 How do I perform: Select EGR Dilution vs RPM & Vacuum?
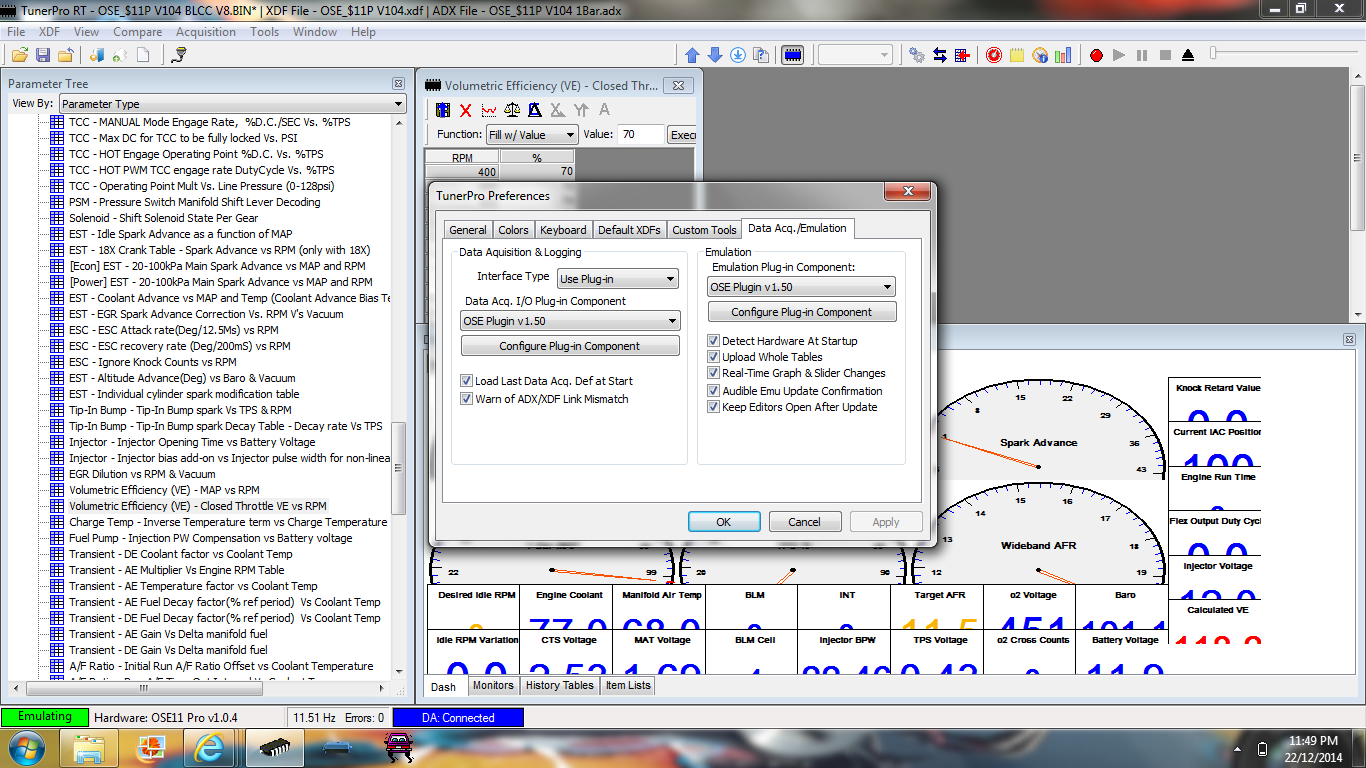pos(142,474)
